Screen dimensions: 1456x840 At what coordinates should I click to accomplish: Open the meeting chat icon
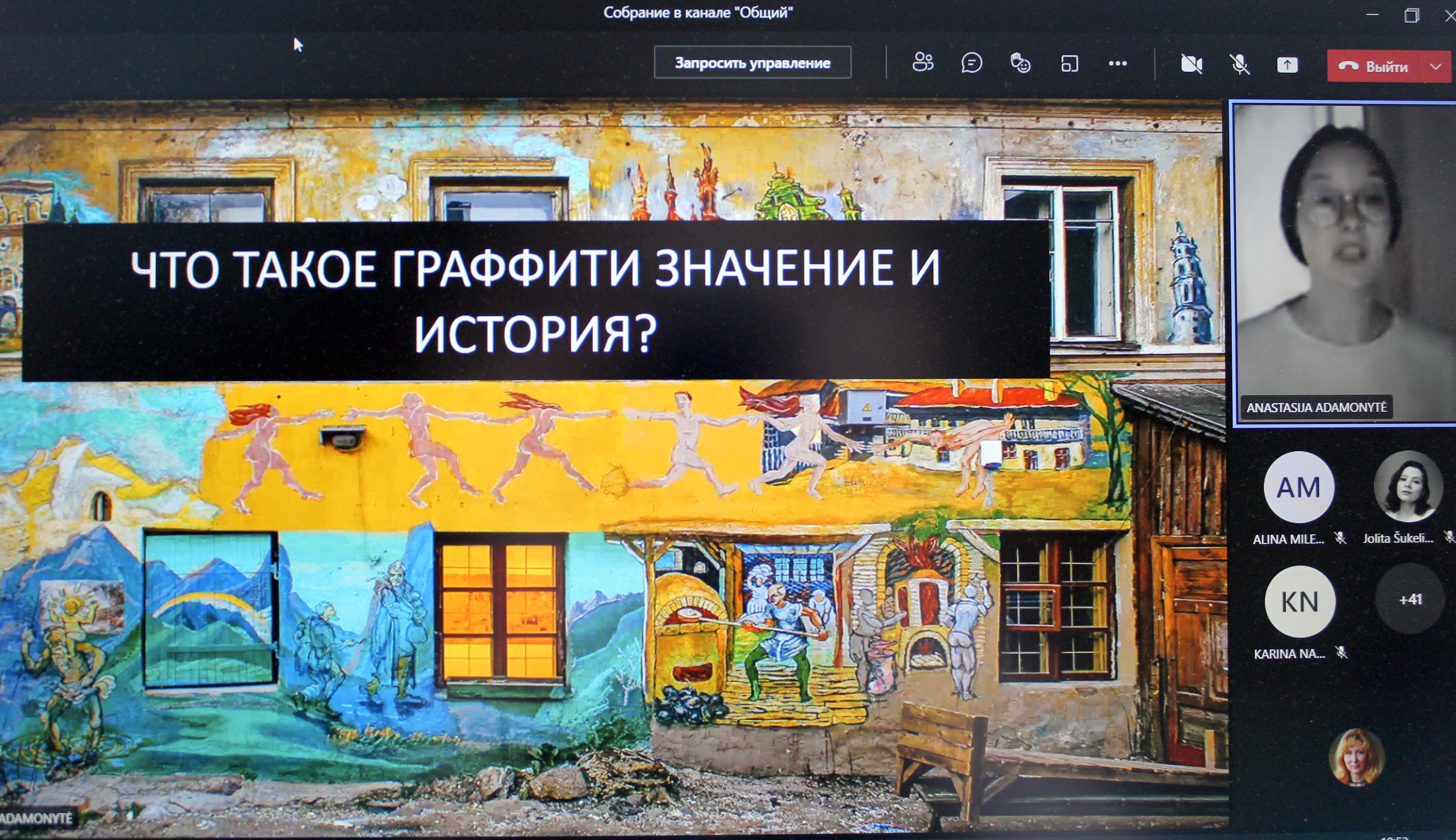[971, 63]
